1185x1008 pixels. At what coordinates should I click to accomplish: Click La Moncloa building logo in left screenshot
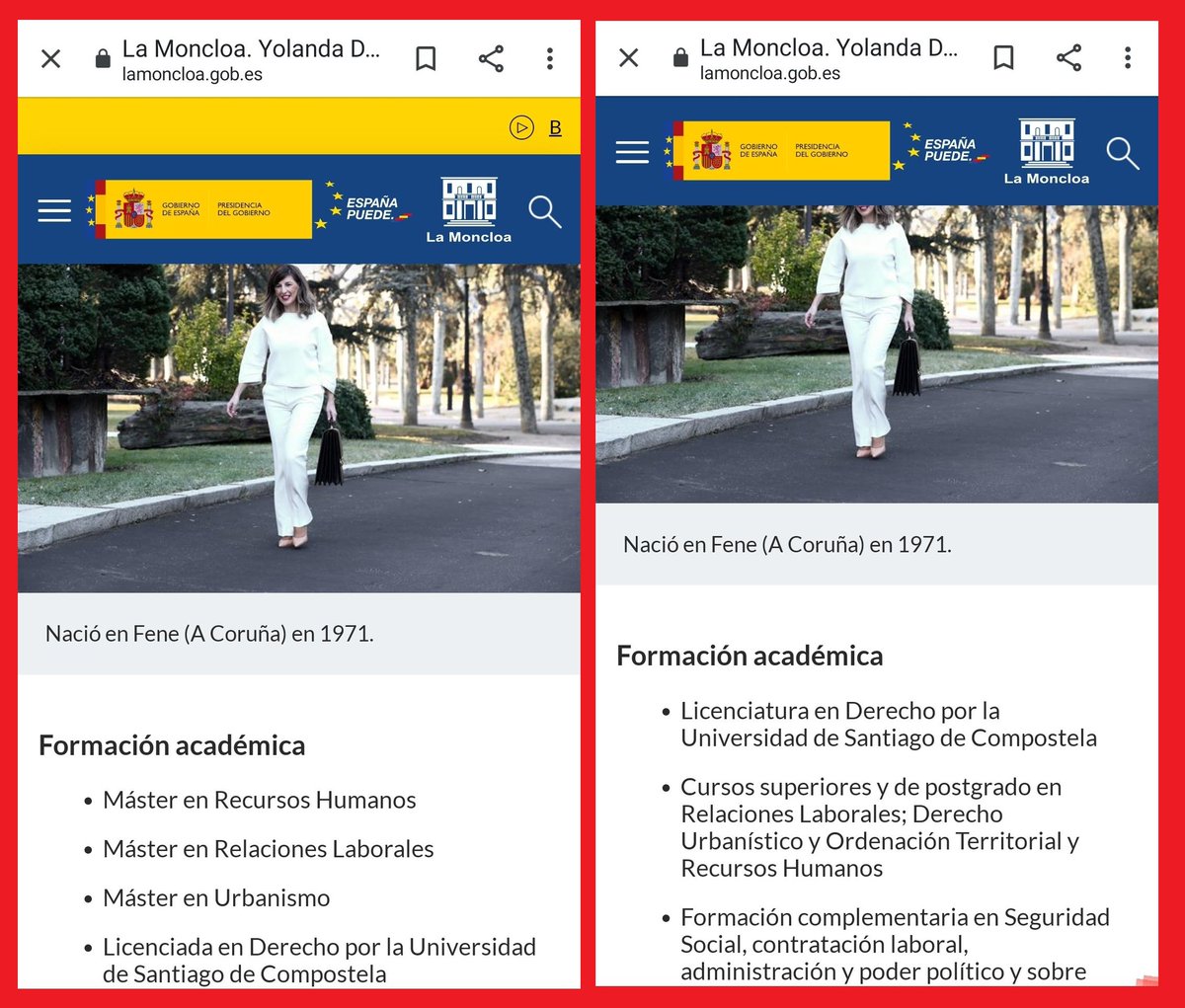tap(469, 210)
